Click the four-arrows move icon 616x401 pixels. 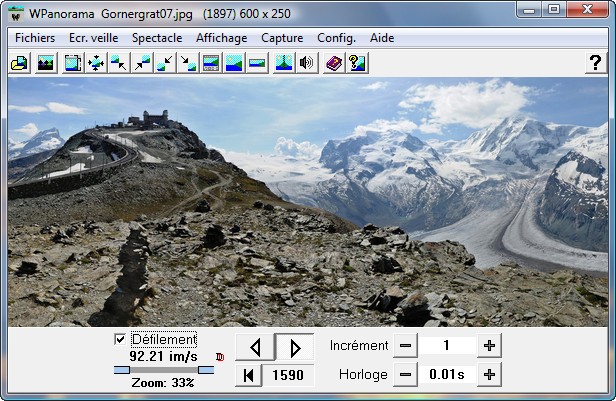96,63
